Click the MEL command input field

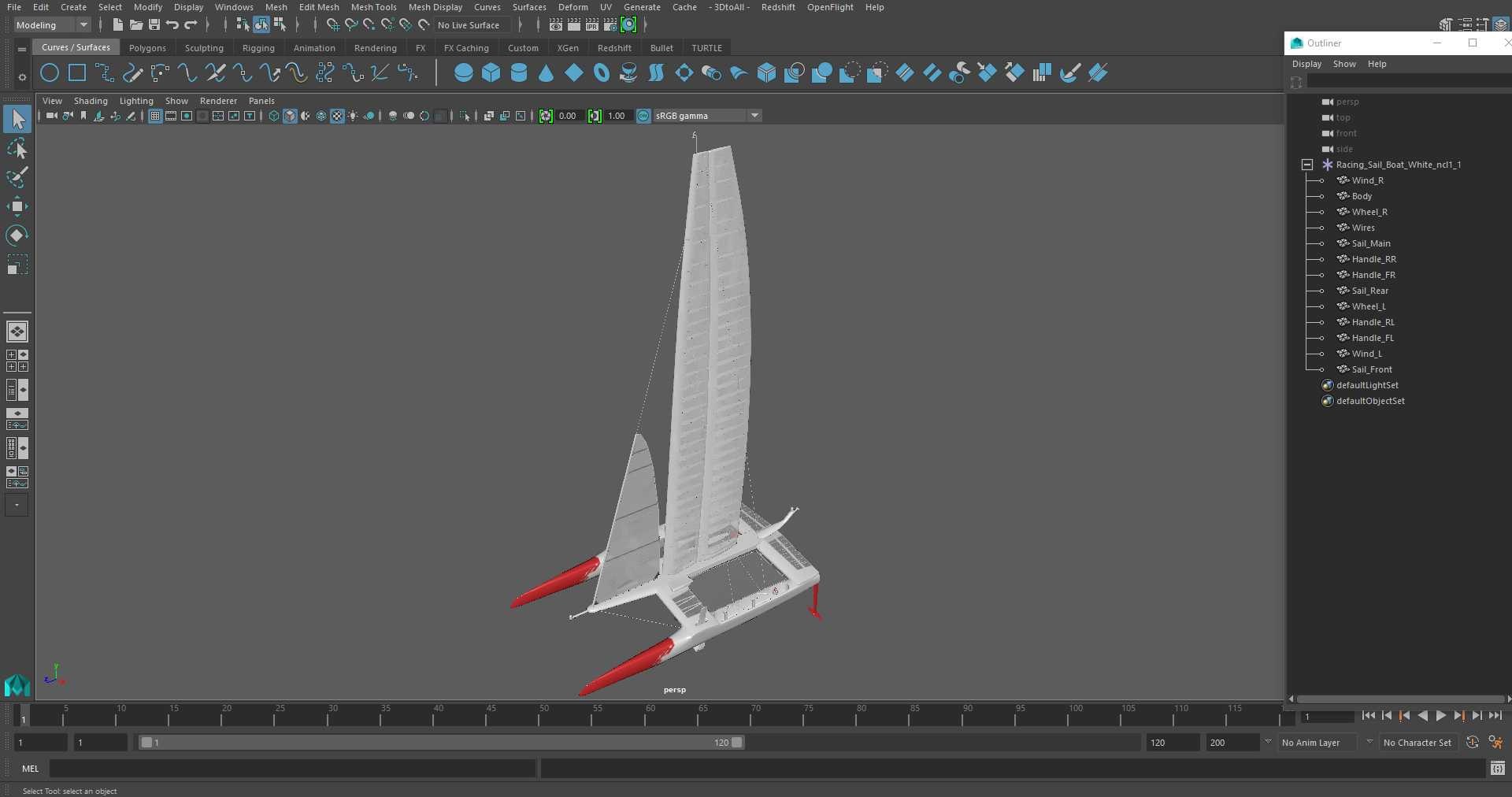pyautogui.click(x=292, y=769)
